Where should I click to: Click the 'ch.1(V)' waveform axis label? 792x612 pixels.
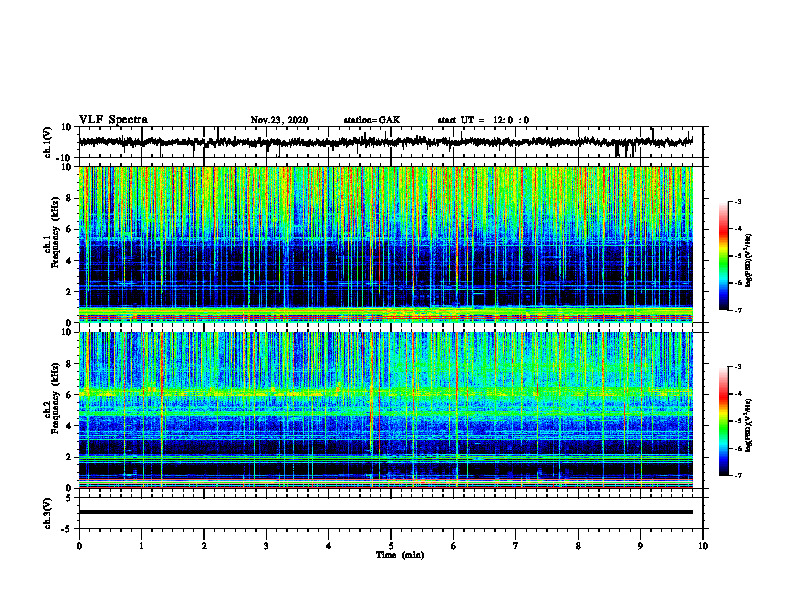[48, 142]
